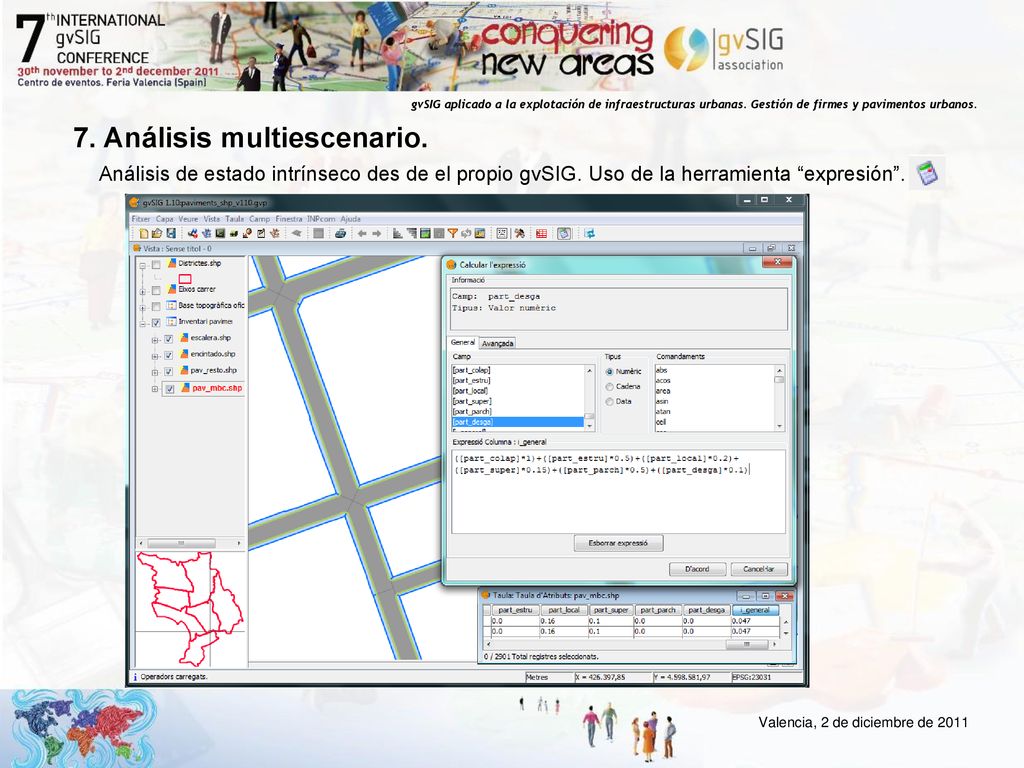Uncheck the pav_mbc.shp layer checkbox
Image resolution: width=1024 pixels, height=768 pixels.
(x=170, y=389)
